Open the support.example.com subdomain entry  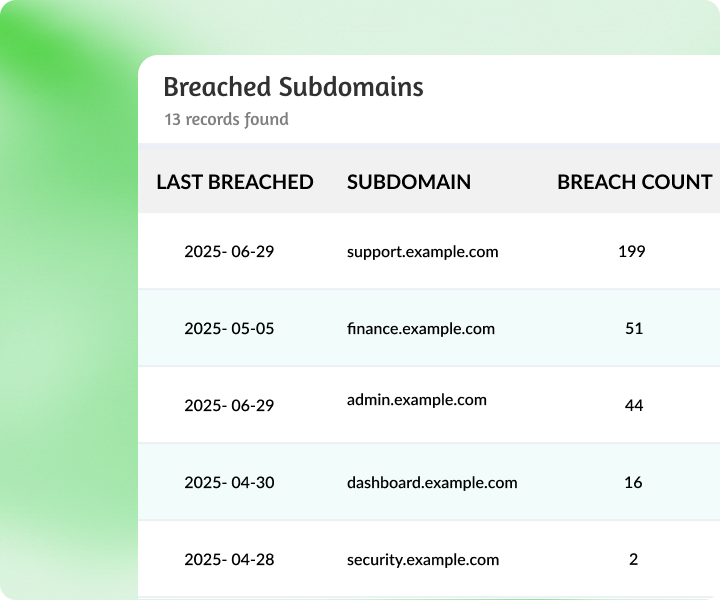point(422,251)
